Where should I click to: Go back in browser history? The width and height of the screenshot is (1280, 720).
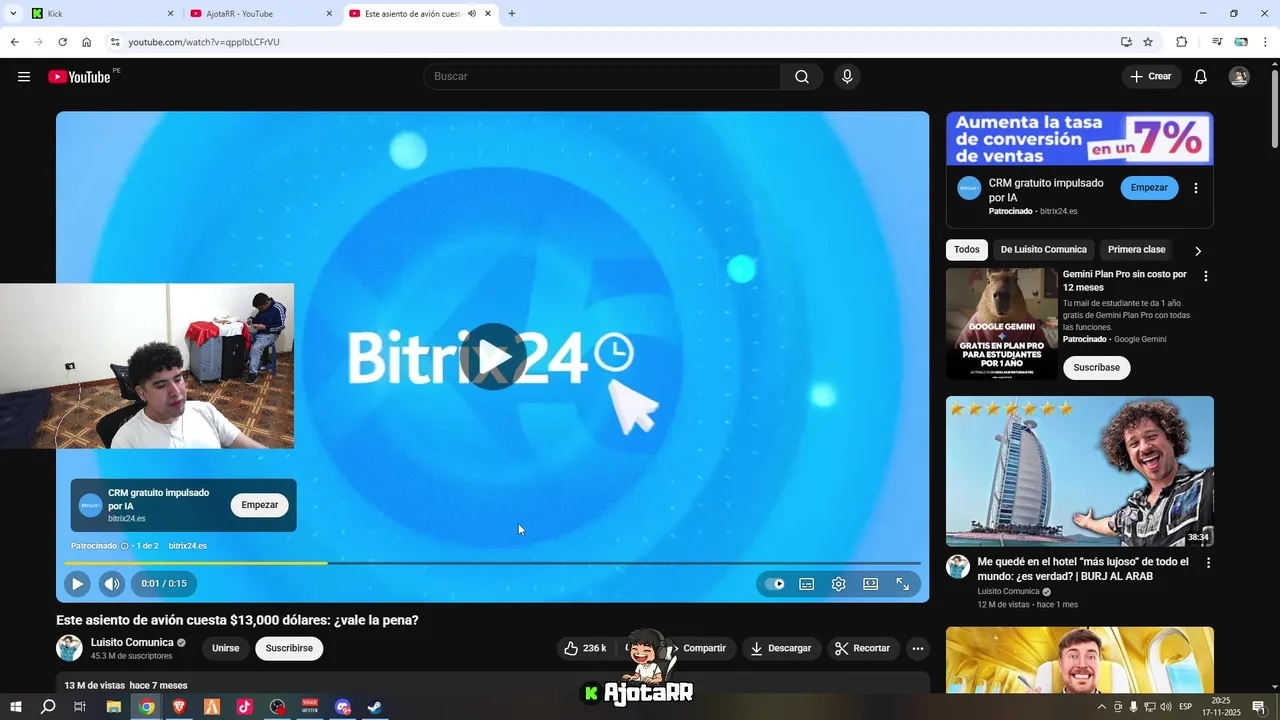14,42
